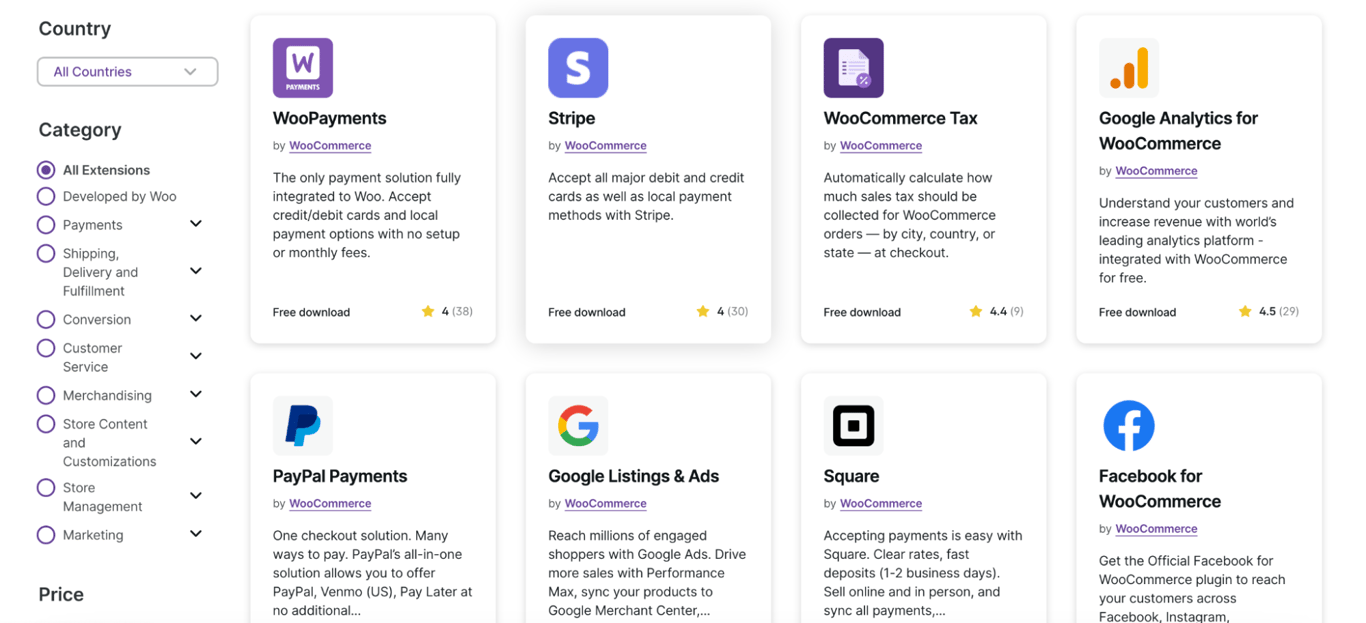The height and width of the screenshot is (623, 1366).
Task: Click the WooCommerce Tax document icon
Action: coord(853,67)
